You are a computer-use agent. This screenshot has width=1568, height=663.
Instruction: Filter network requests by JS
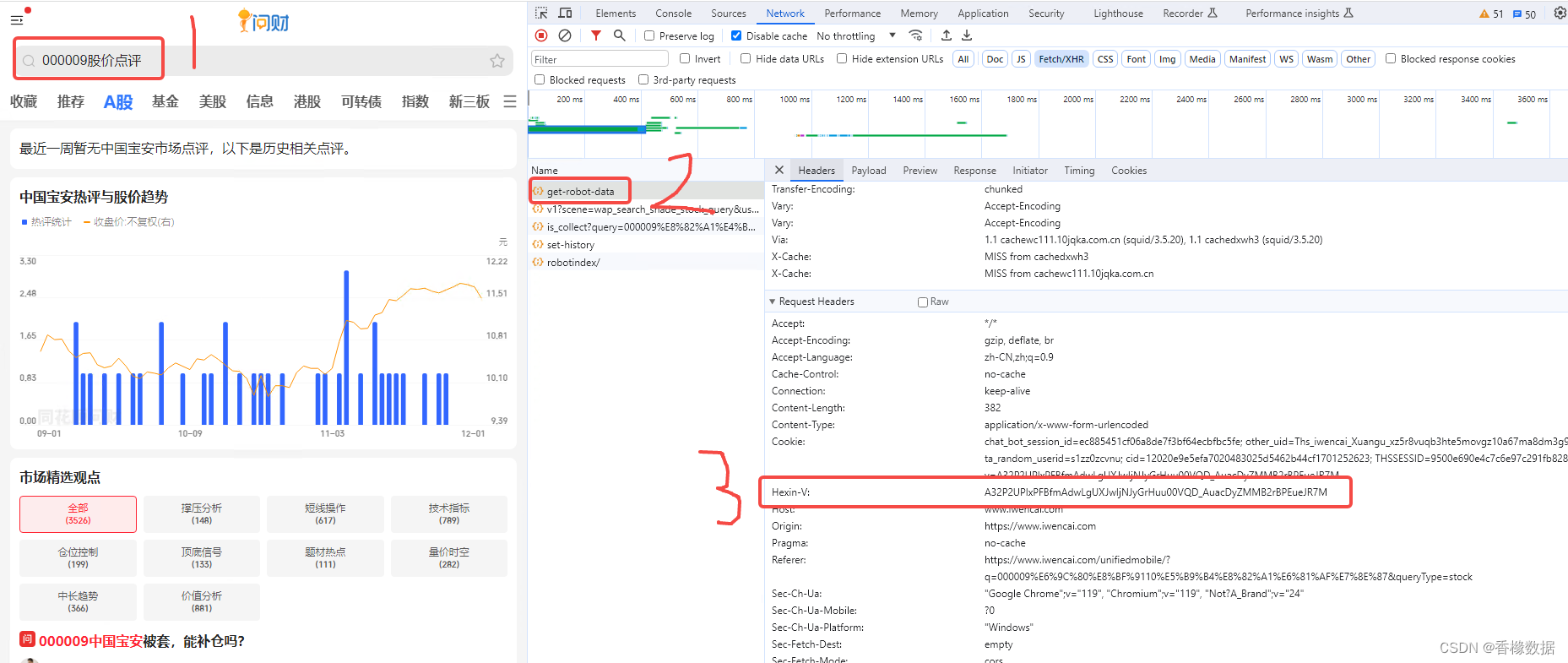click(1021, 59)
